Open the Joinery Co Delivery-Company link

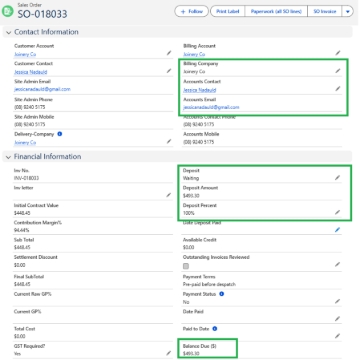25,143
